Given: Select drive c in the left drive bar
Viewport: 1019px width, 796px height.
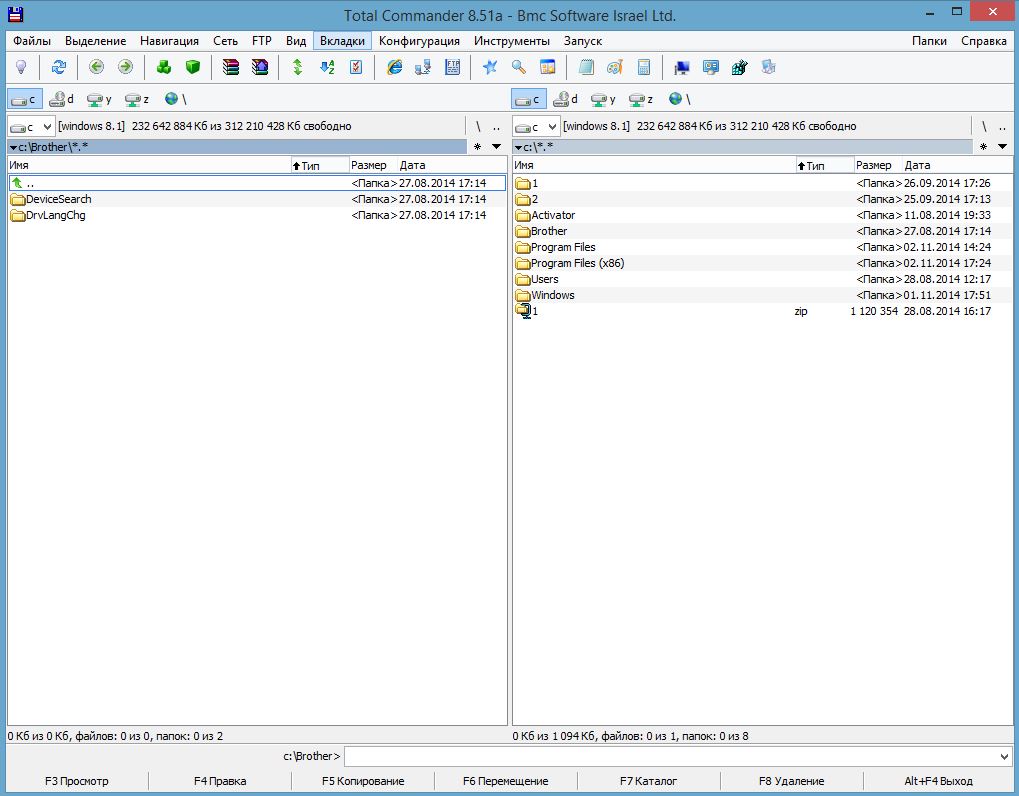Looking at the screenshot, I should click(25, 99).
